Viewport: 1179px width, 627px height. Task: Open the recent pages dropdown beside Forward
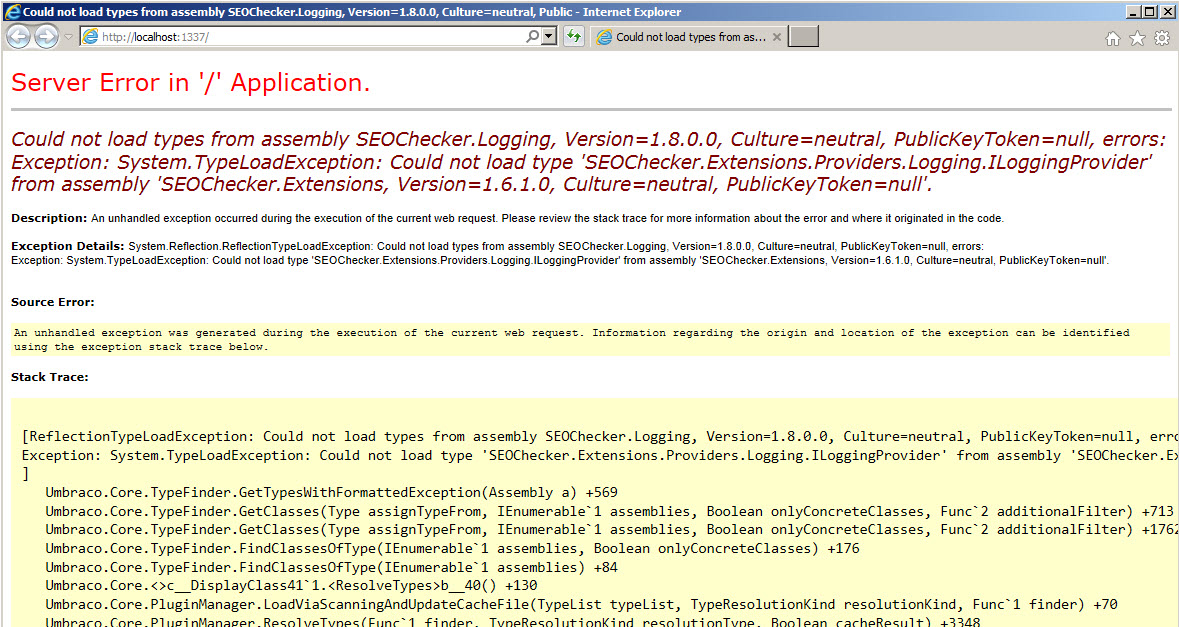coord(68,37)
